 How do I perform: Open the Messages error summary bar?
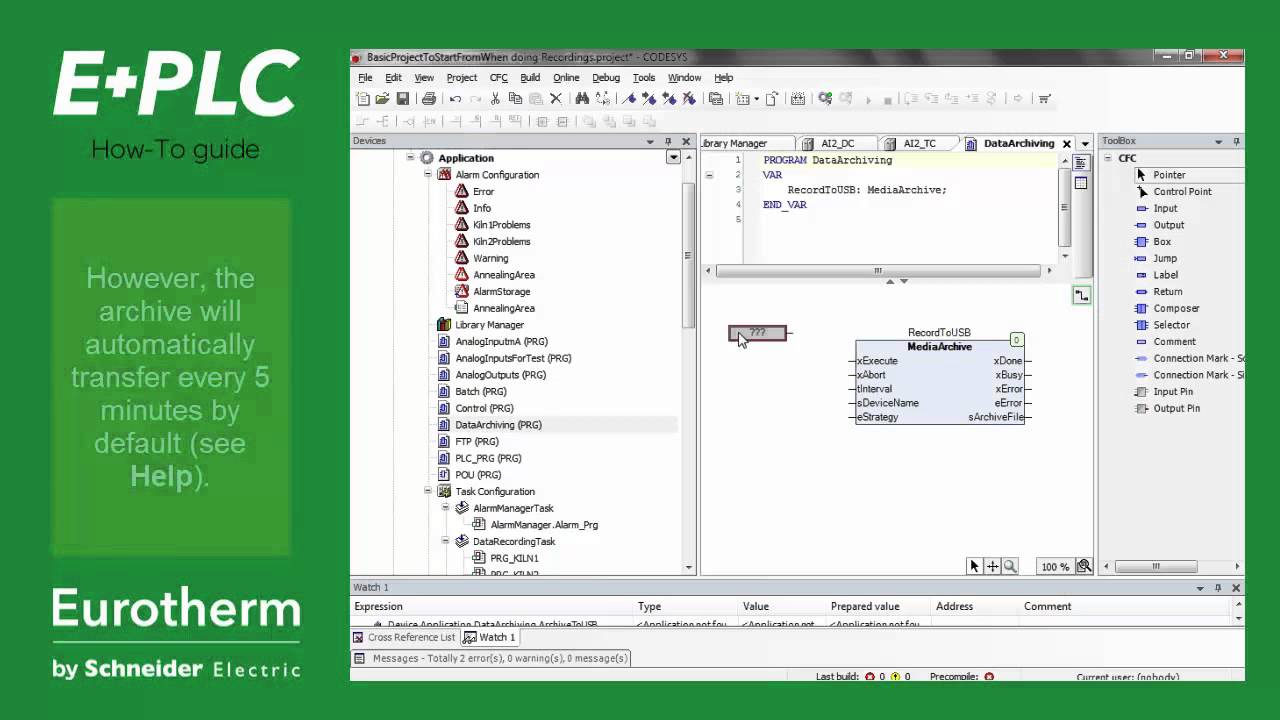click(491, 658)
